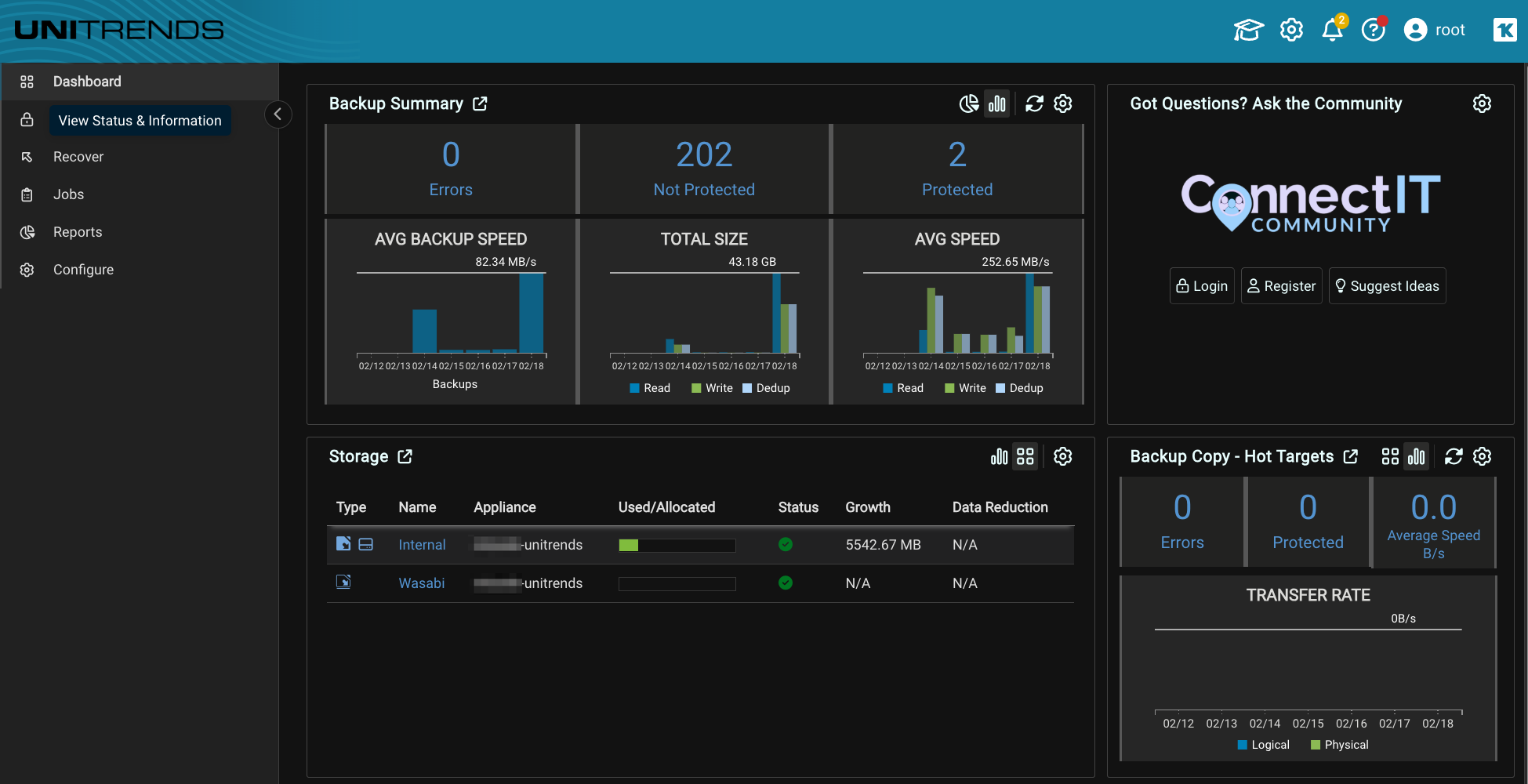Open Storage panel settings gear
1528x784 pixels.
pyautogui.click(x=1063, y=456)
